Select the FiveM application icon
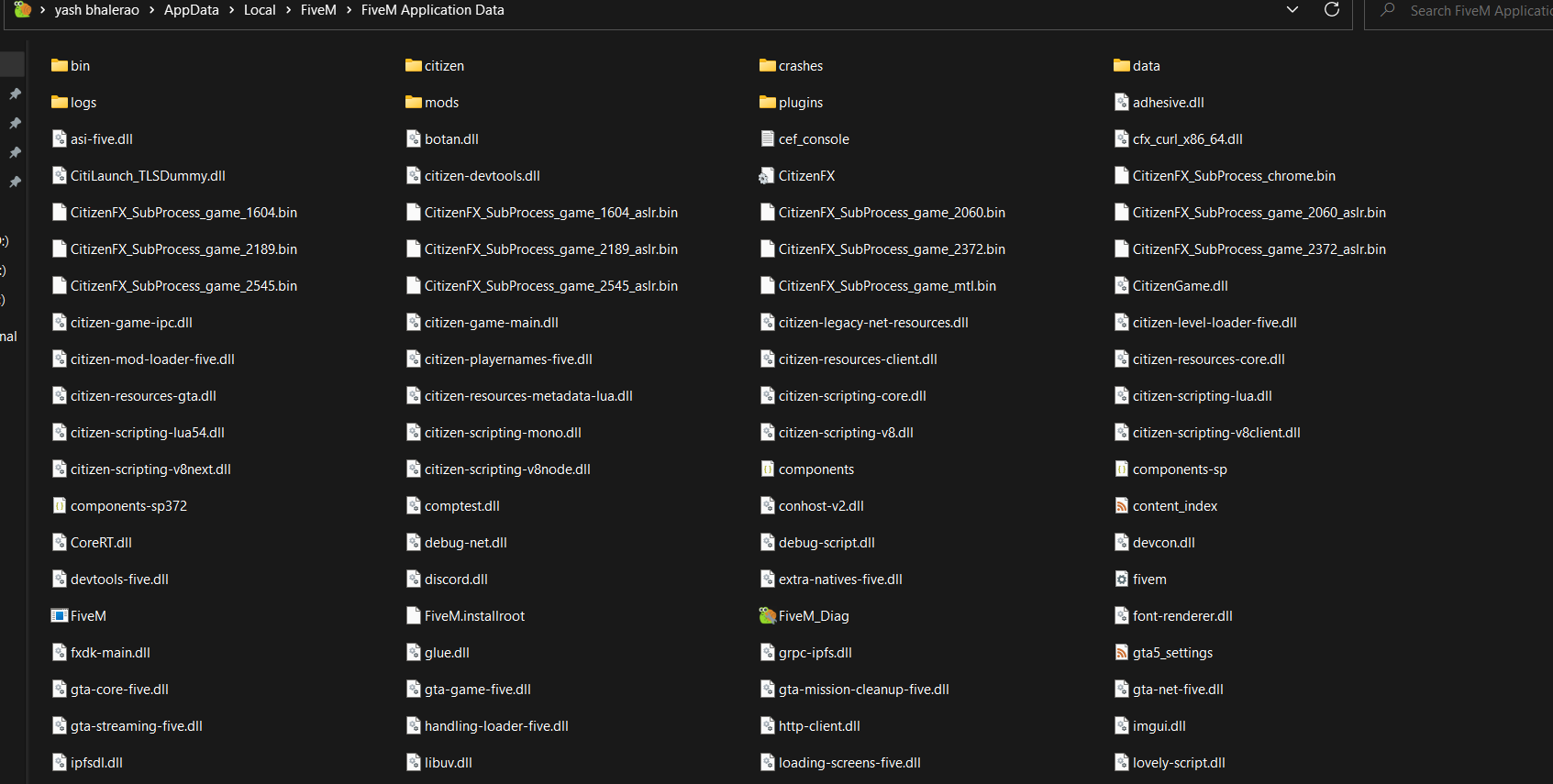 pos(60,615)
